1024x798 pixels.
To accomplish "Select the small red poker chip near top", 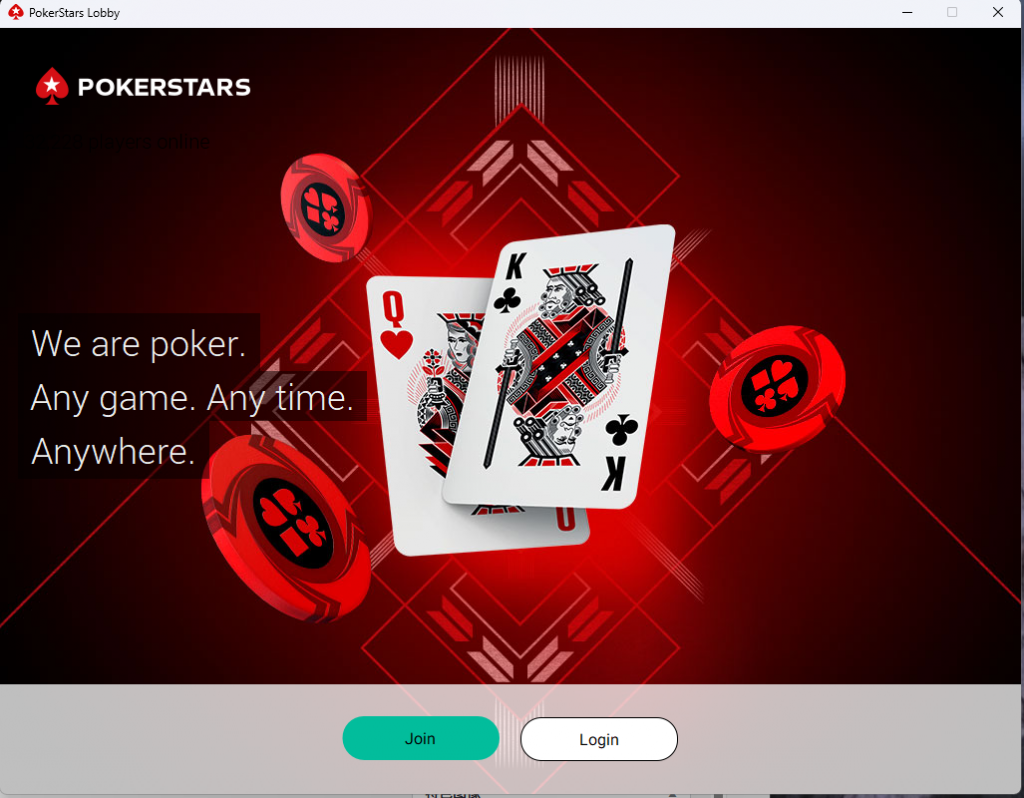I will (326, 208).
